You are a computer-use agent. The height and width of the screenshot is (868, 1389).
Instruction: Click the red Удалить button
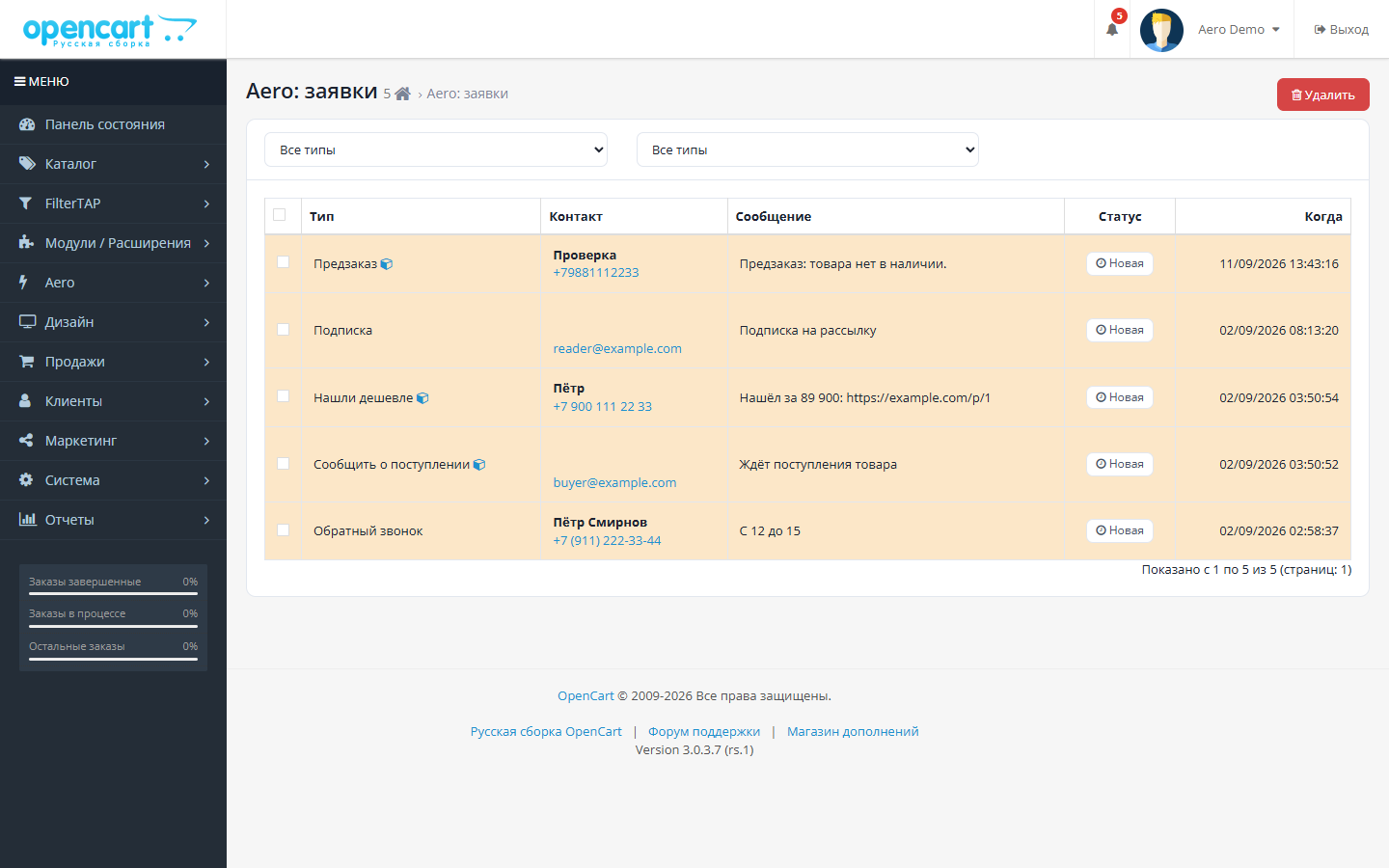(1323, 95)
